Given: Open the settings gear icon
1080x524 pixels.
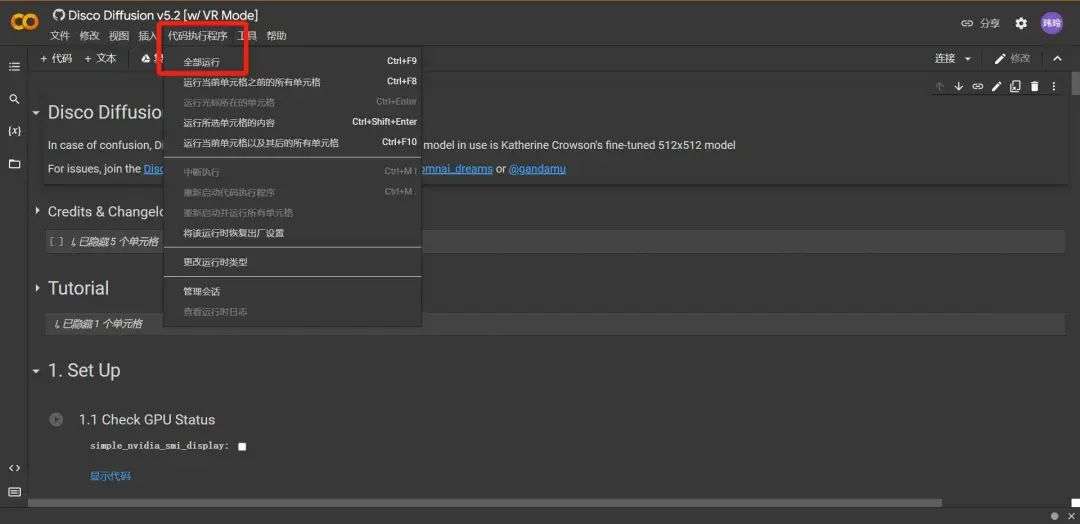Looking at the screenshot, I should [x=1021, y=23].
